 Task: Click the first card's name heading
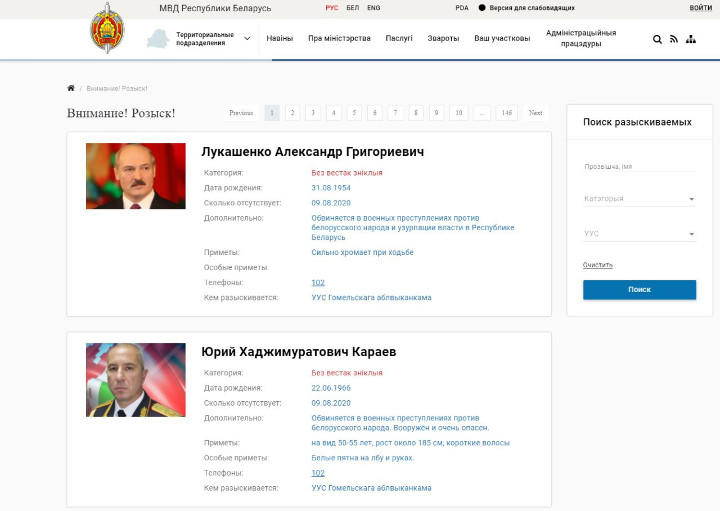click(313, 152)
